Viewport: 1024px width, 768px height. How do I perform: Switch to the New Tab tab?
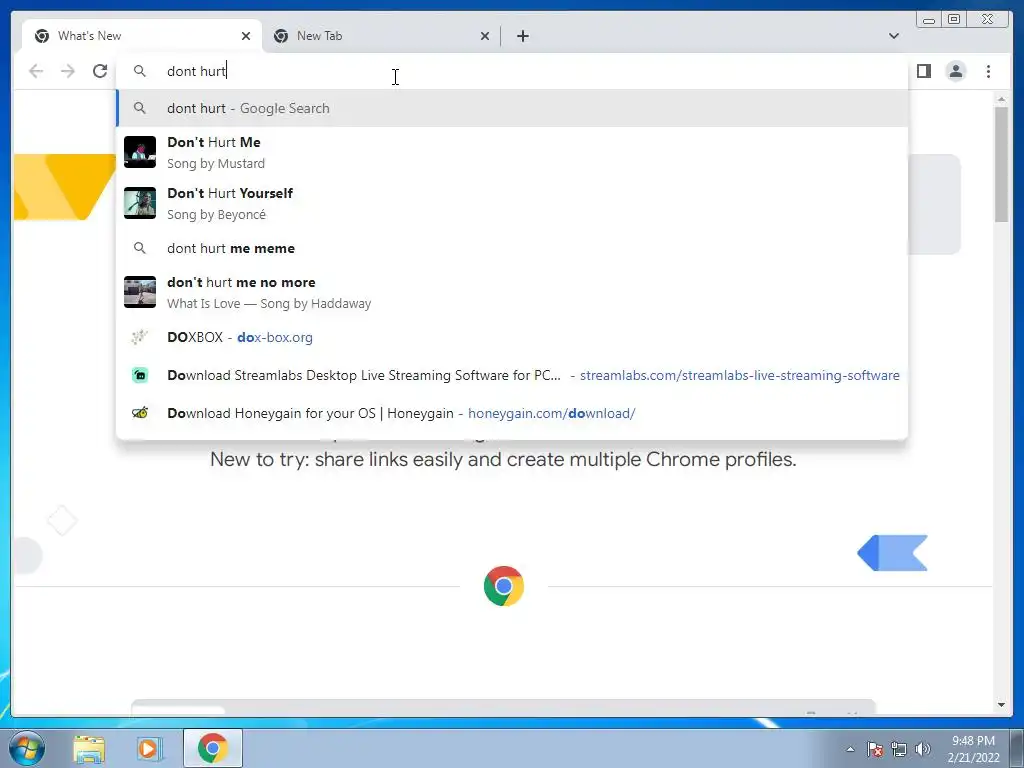[x=381, y=36]
